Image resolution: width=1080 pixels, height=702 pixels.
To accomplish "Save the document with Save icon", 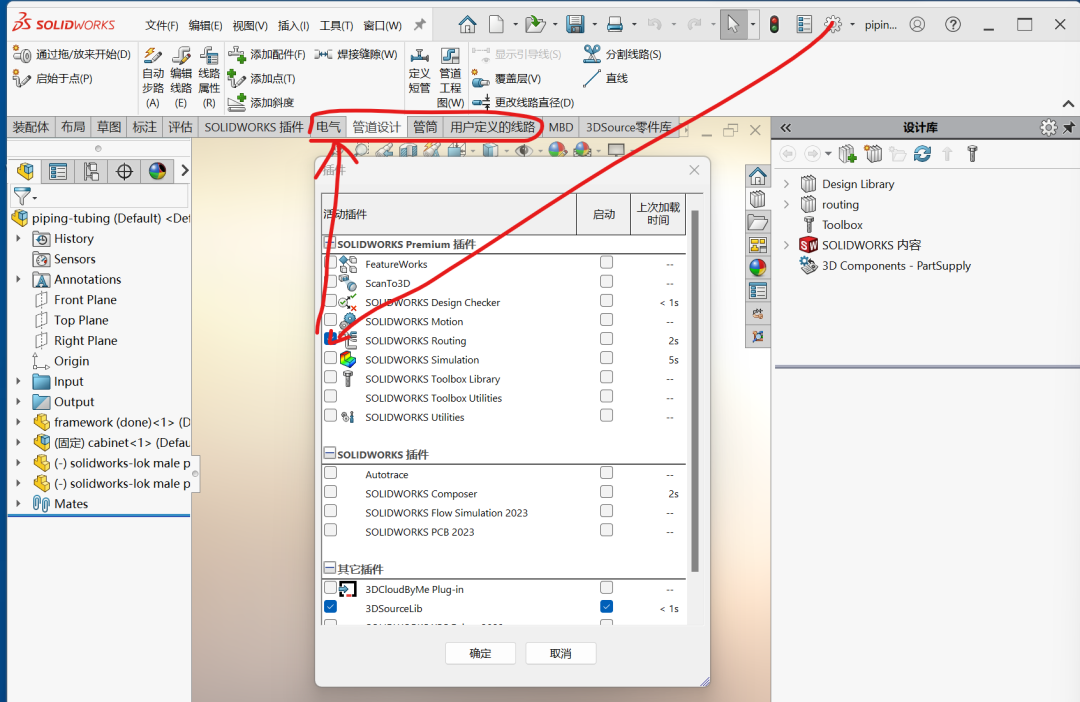I will 575,25.
